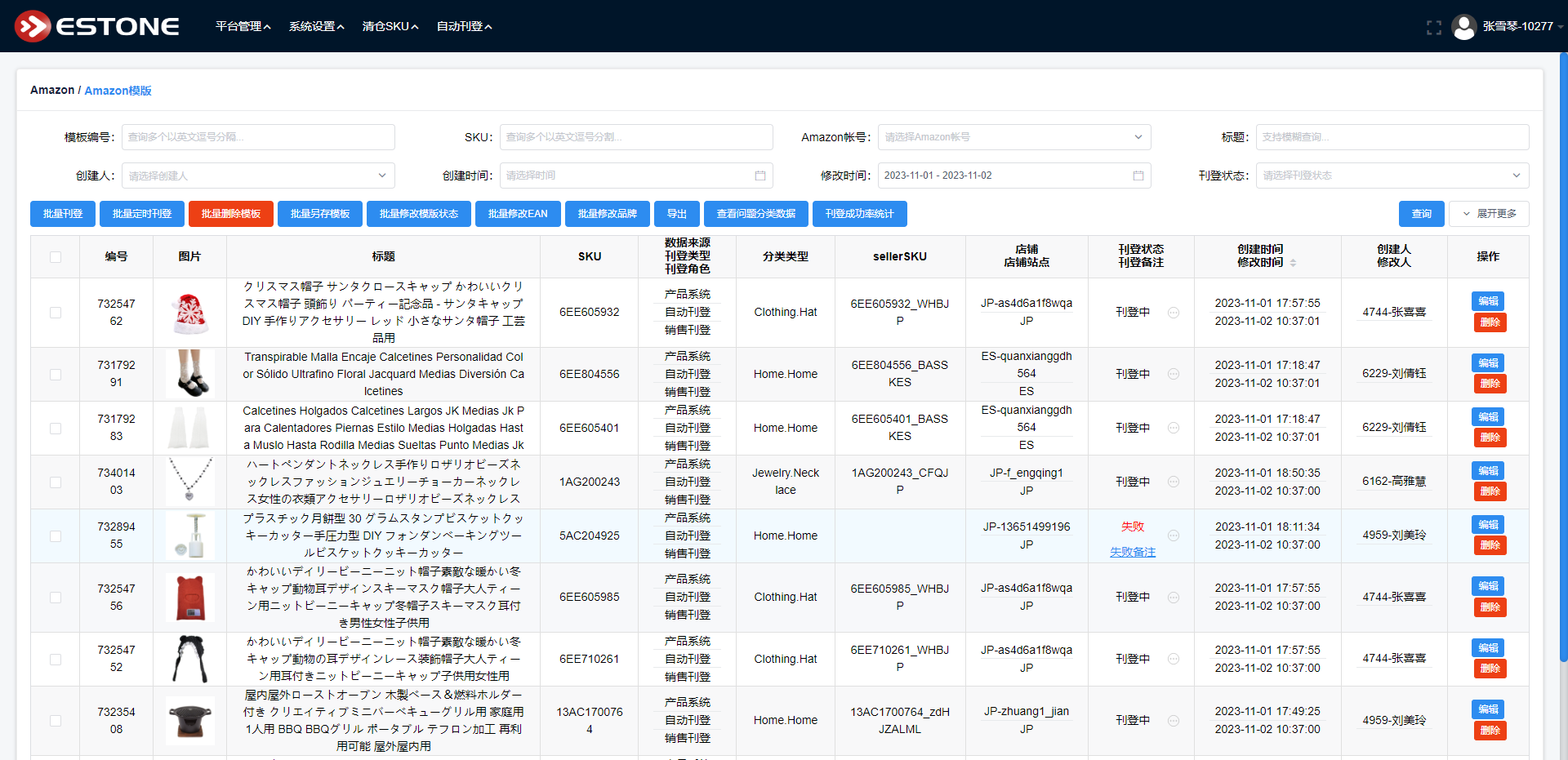Sort by 创建时间 column sort arrows
Image resolution: width=1568 pixels, height=760 pixels.
(x=1293, y=263)
